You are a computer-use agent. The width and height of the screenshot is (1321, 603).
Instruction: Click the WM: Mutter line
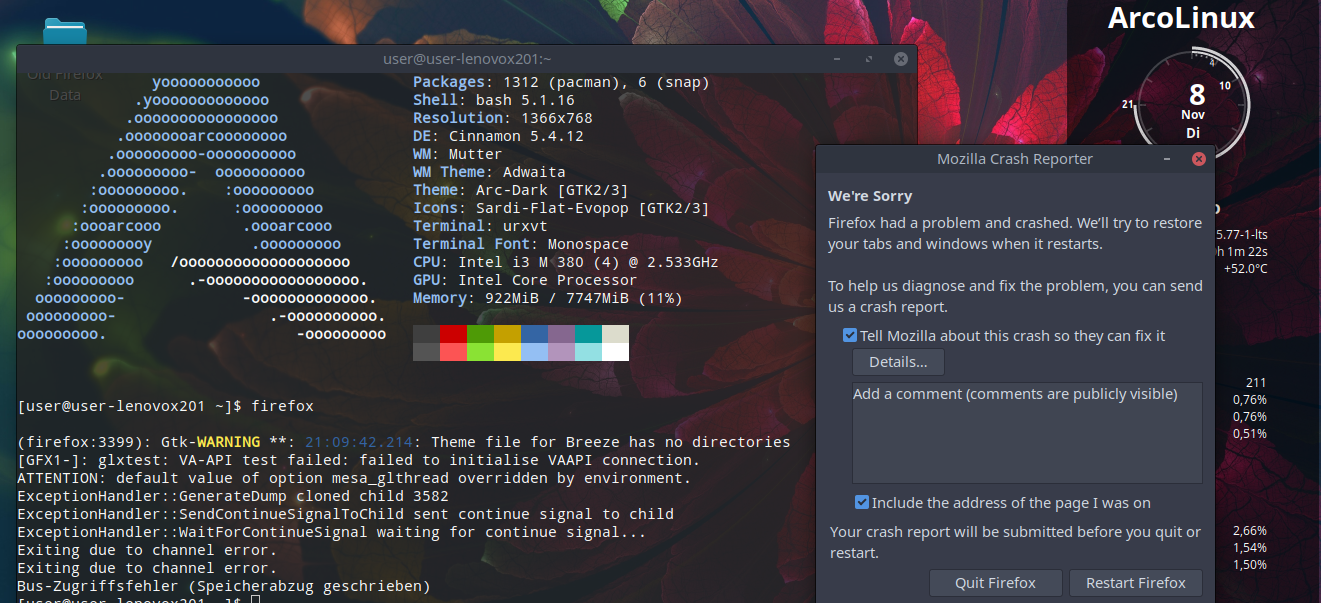point(458,154)
